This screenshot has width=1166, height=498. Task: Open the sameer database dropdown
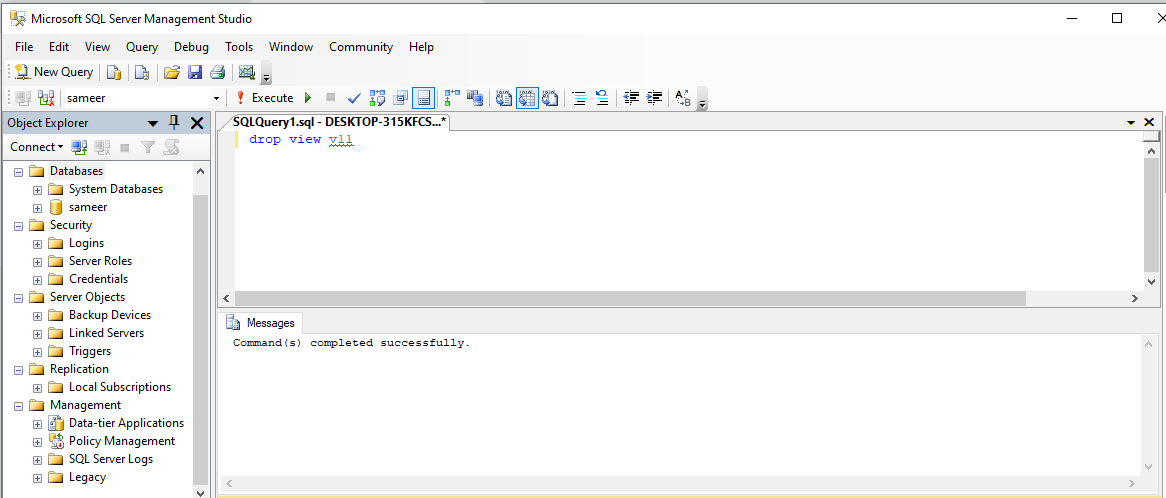[216, 98]
